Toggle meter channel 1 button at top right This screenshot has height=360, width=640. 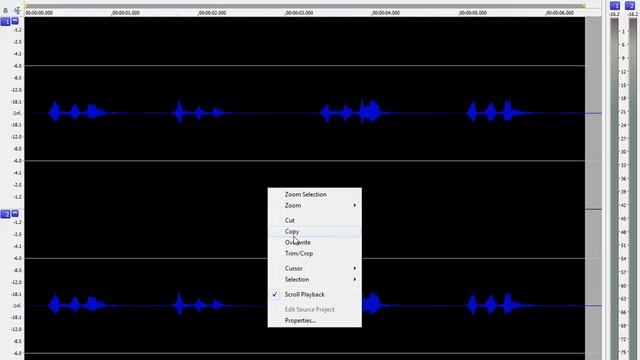point(615,6)
